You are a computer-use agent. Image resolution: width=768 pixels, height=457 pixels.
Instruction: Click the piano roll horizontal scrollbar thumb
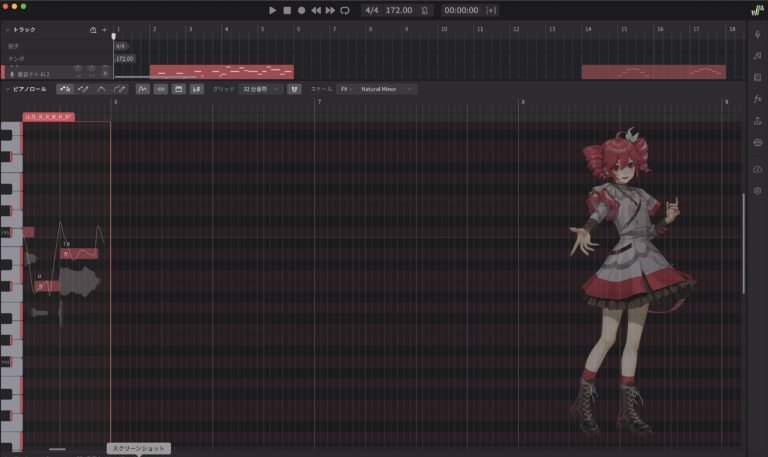(57, 449)
